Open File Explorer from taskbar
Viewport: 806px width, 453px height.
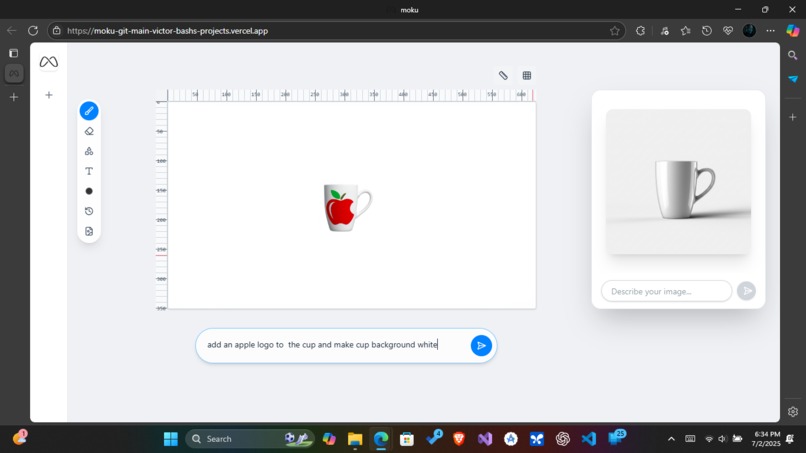[x=355, y=439]
